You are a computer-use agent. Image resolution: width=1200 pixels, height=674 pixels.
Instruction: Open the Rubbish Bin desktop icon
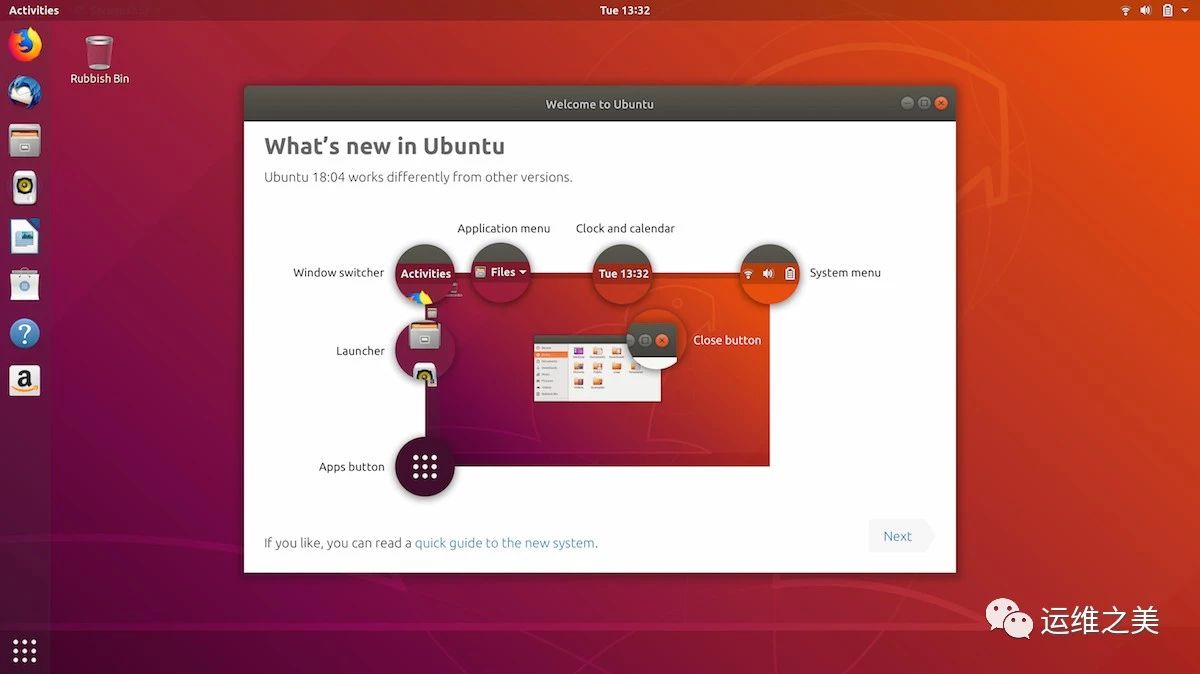tap(99, 59)
